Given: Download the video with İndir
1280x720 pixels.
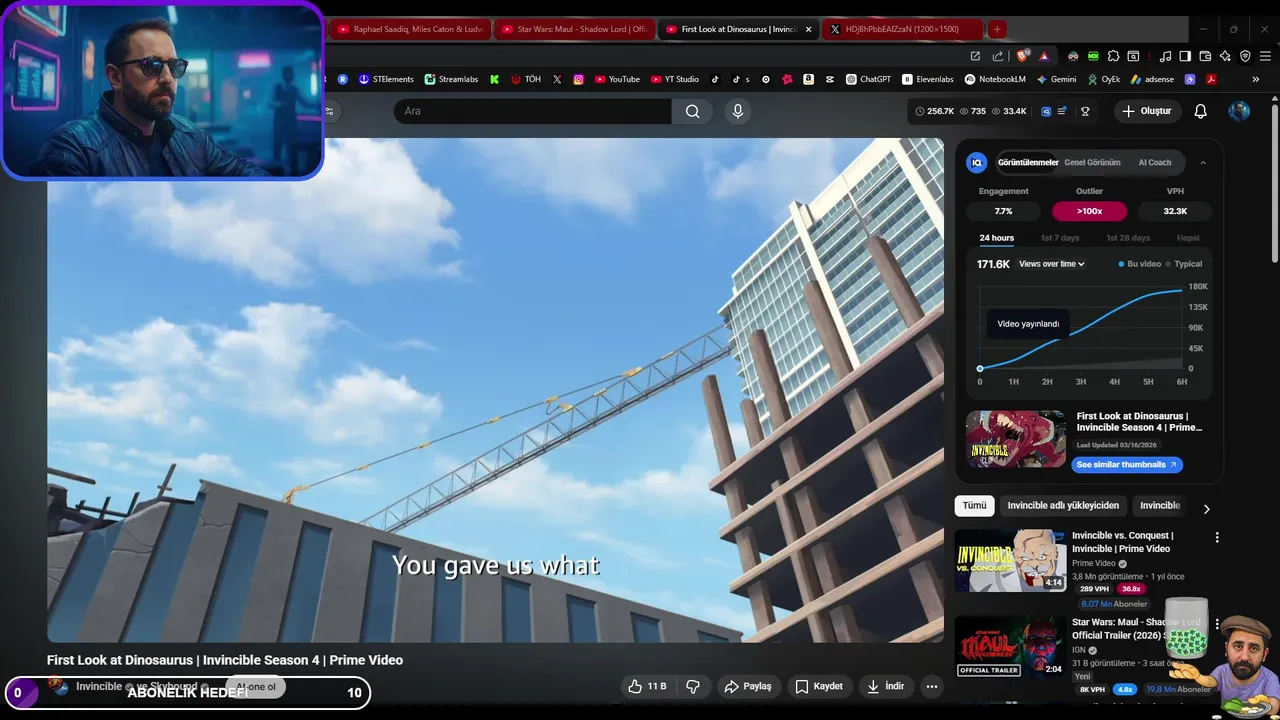Looking at the screenshot, I should click(886, 686).
